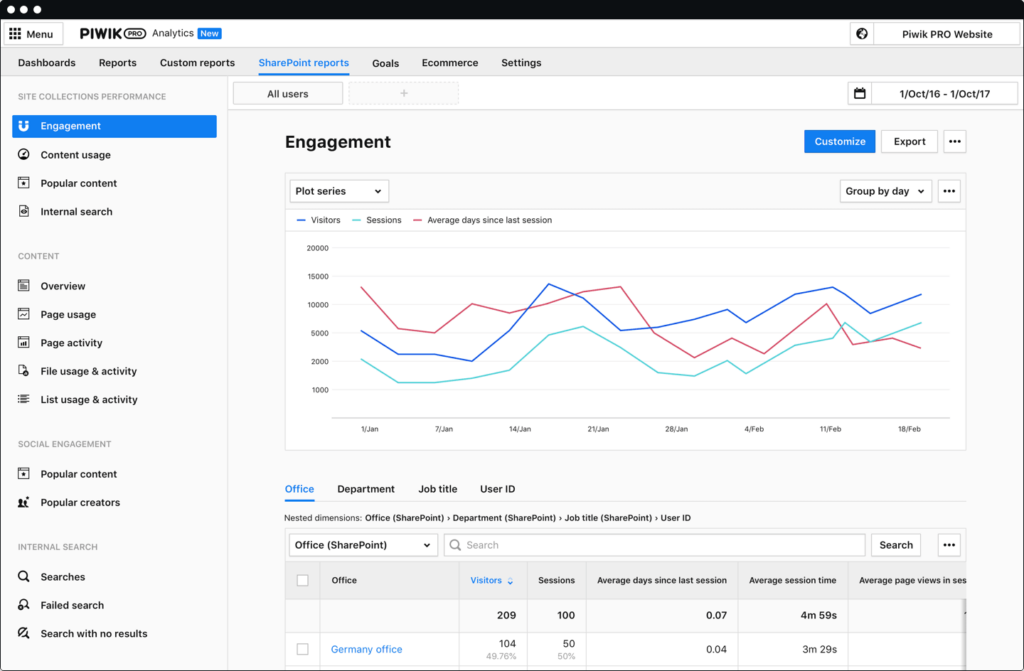Open the Menu grid icon

tap(15, 34)
